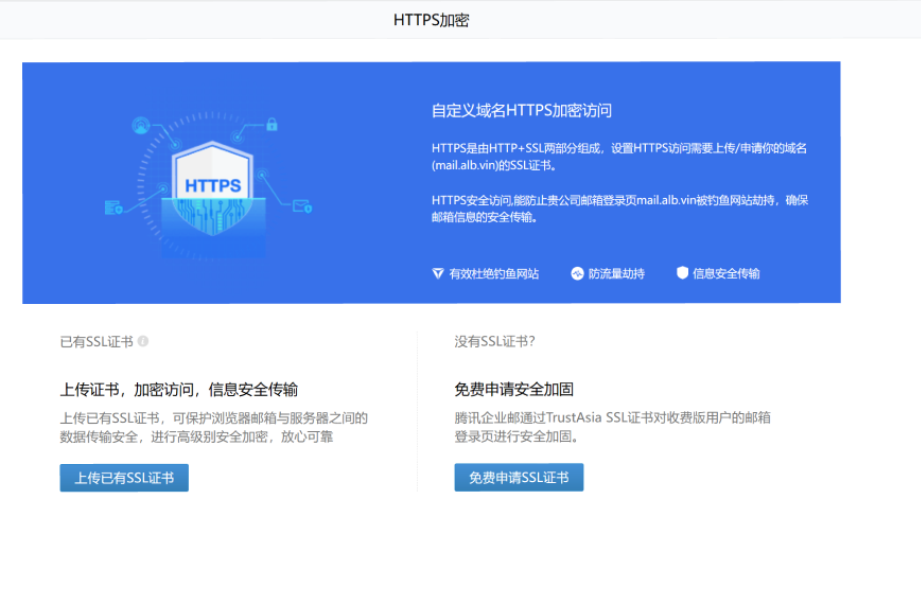Viewport: 921px width, 592px height.
Task: Click the TrustAsia SSL description paragraph
Action: (612, 427)
